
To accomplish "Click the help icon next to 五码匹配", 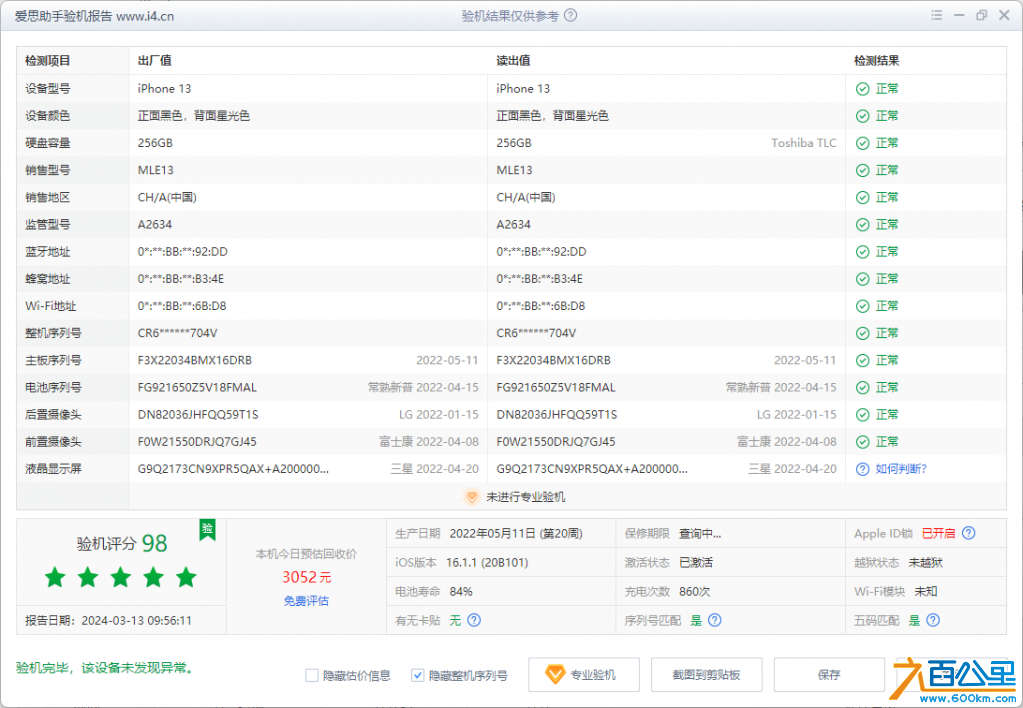I will point(934,620).
